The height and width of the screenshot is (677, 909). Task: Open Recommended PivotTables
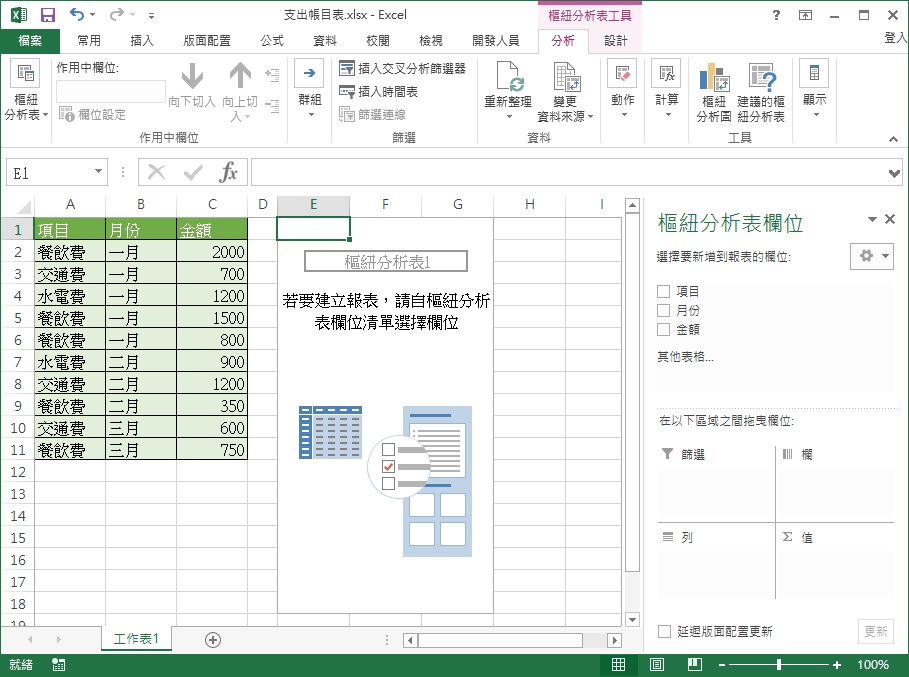(x=762, y=85)
